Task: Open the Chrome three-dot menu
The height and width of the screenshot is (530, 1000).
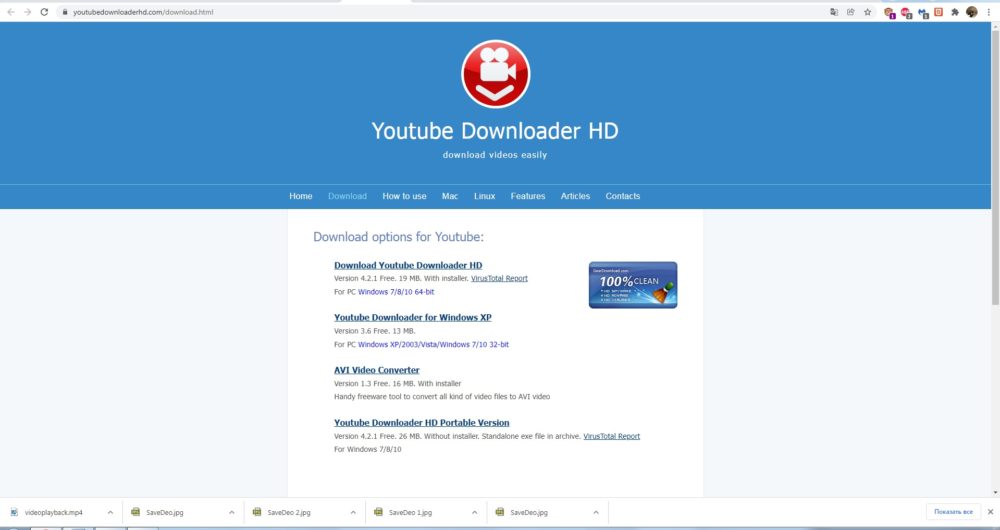Action: pos(988,12)
